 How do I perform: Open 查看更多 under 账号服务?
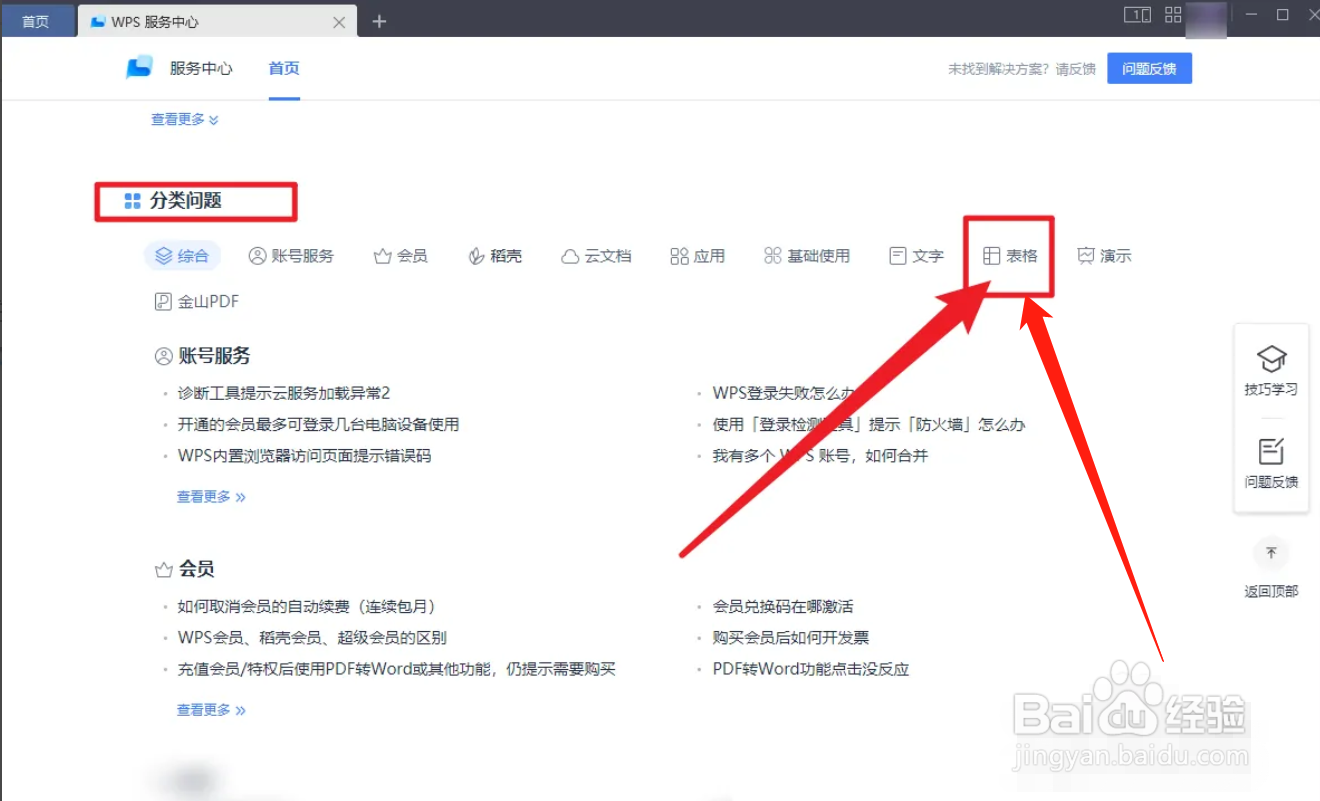211,496
